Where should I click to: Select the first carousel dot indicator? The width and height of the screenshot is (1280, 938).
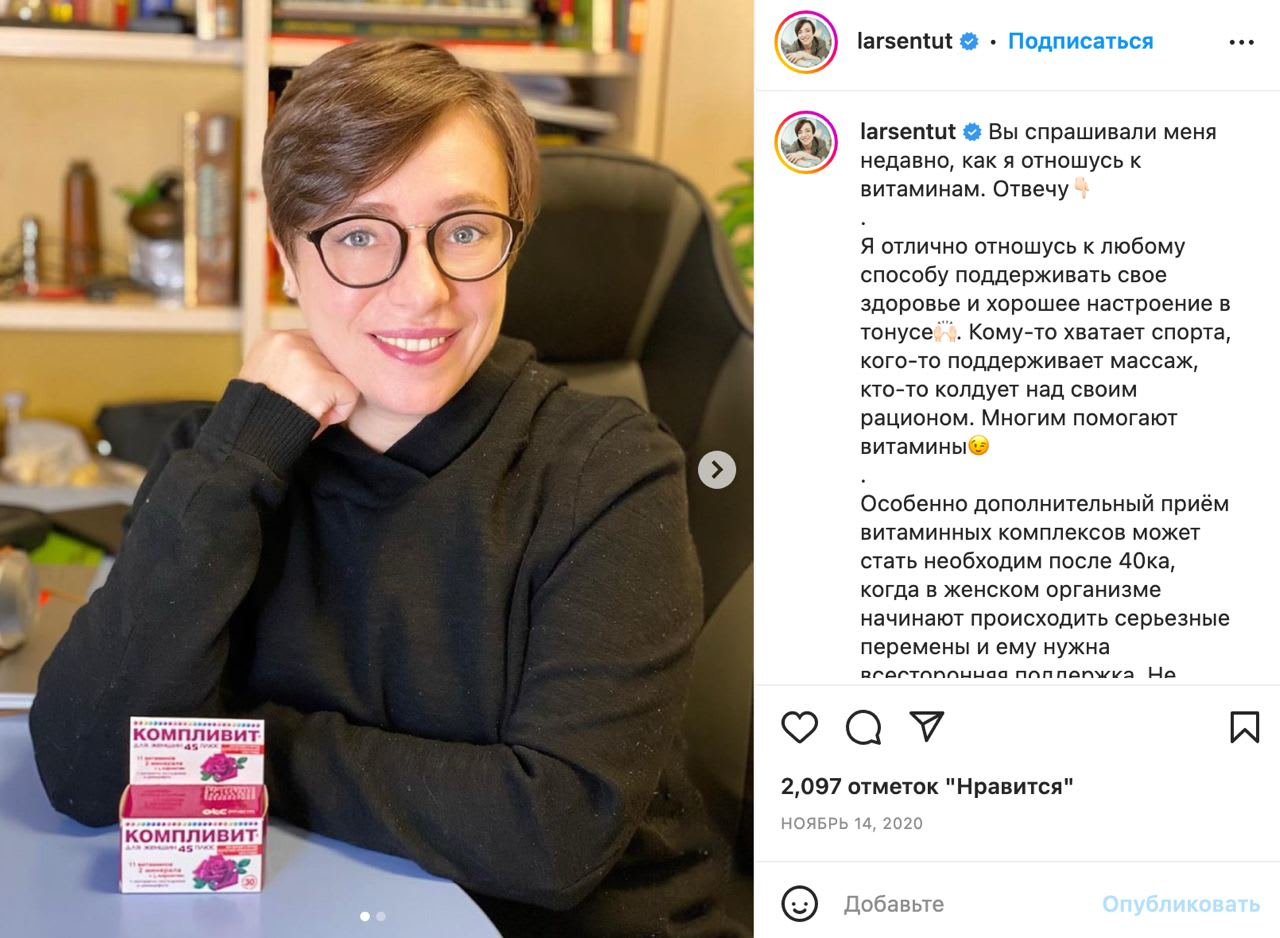364,916
